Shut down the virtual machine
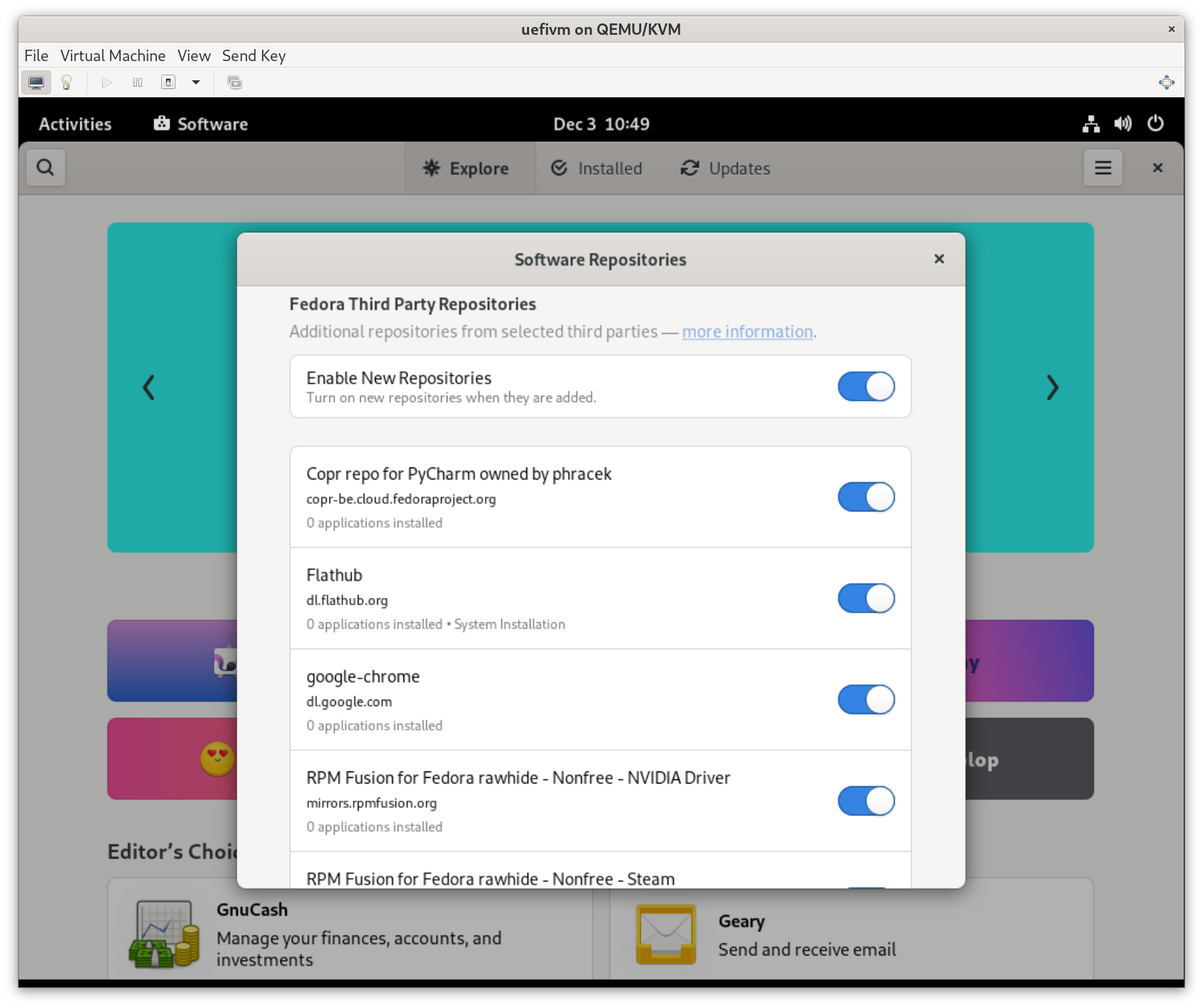Viewport: 1203px width, 1008px height. (168, 82)
